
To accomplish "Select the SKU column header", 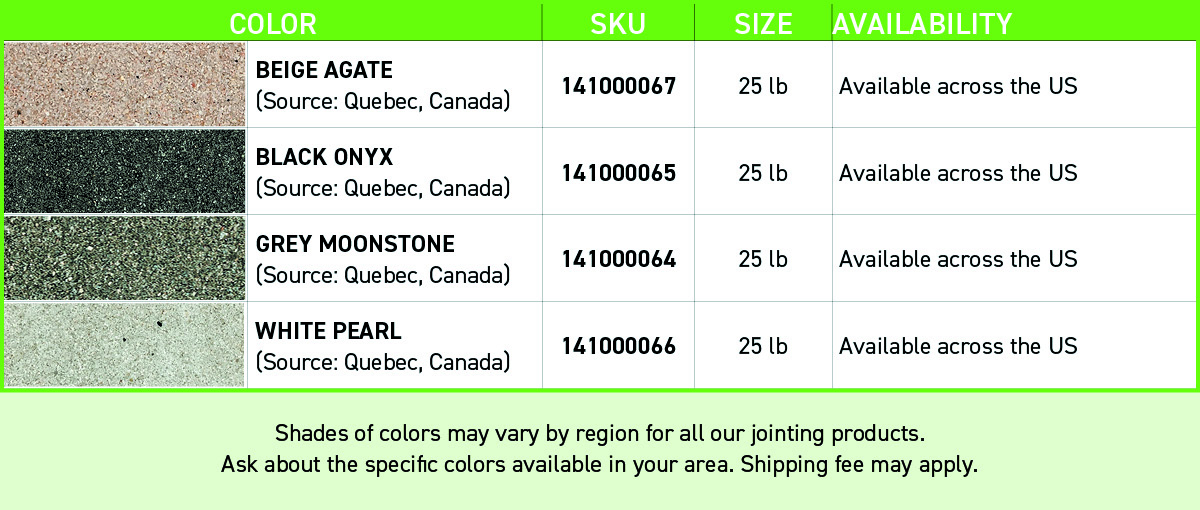I will 618,24.
